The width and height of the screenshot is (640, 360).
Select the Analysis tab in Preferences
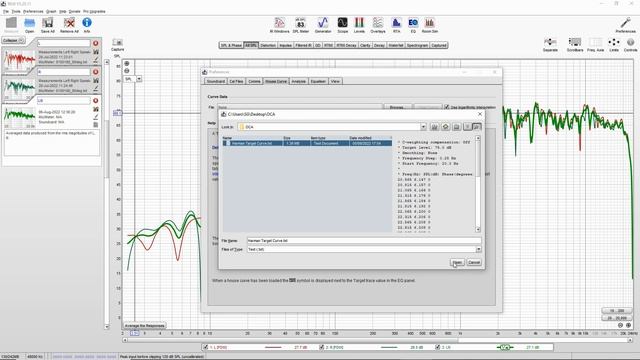(298, 81)
